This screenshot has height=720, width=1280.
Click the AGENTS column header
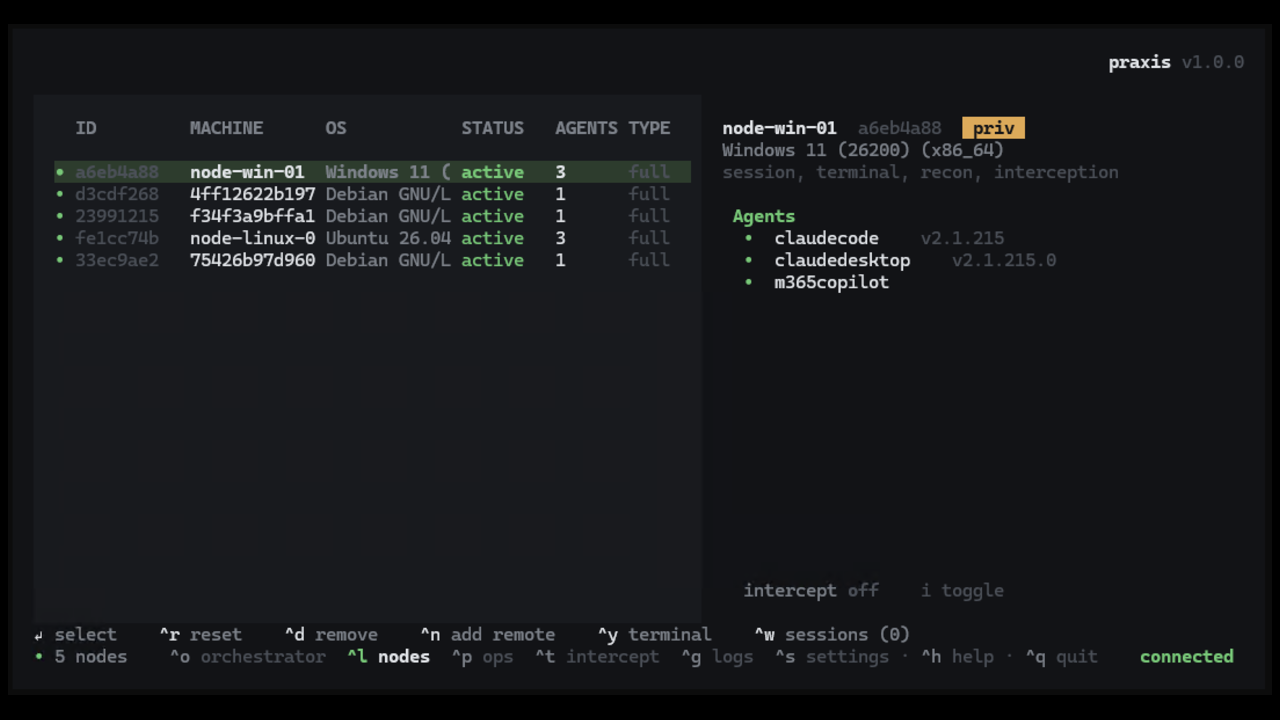click(587, 128)
